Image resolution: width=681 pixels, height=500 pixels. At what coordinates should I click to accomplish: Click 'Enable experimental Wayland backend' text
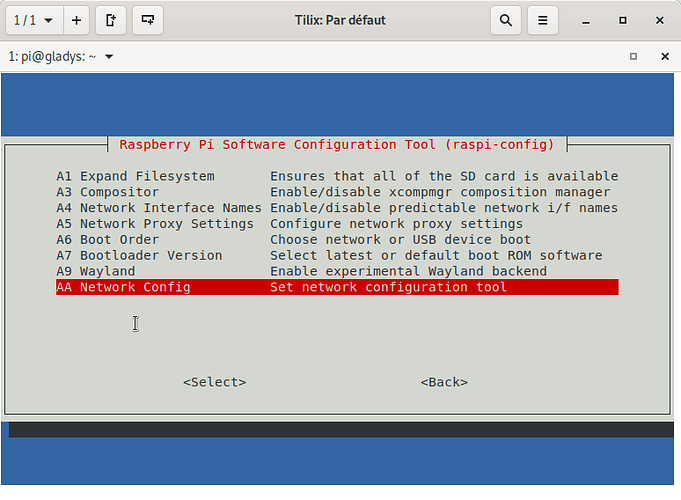coord(408,271)
